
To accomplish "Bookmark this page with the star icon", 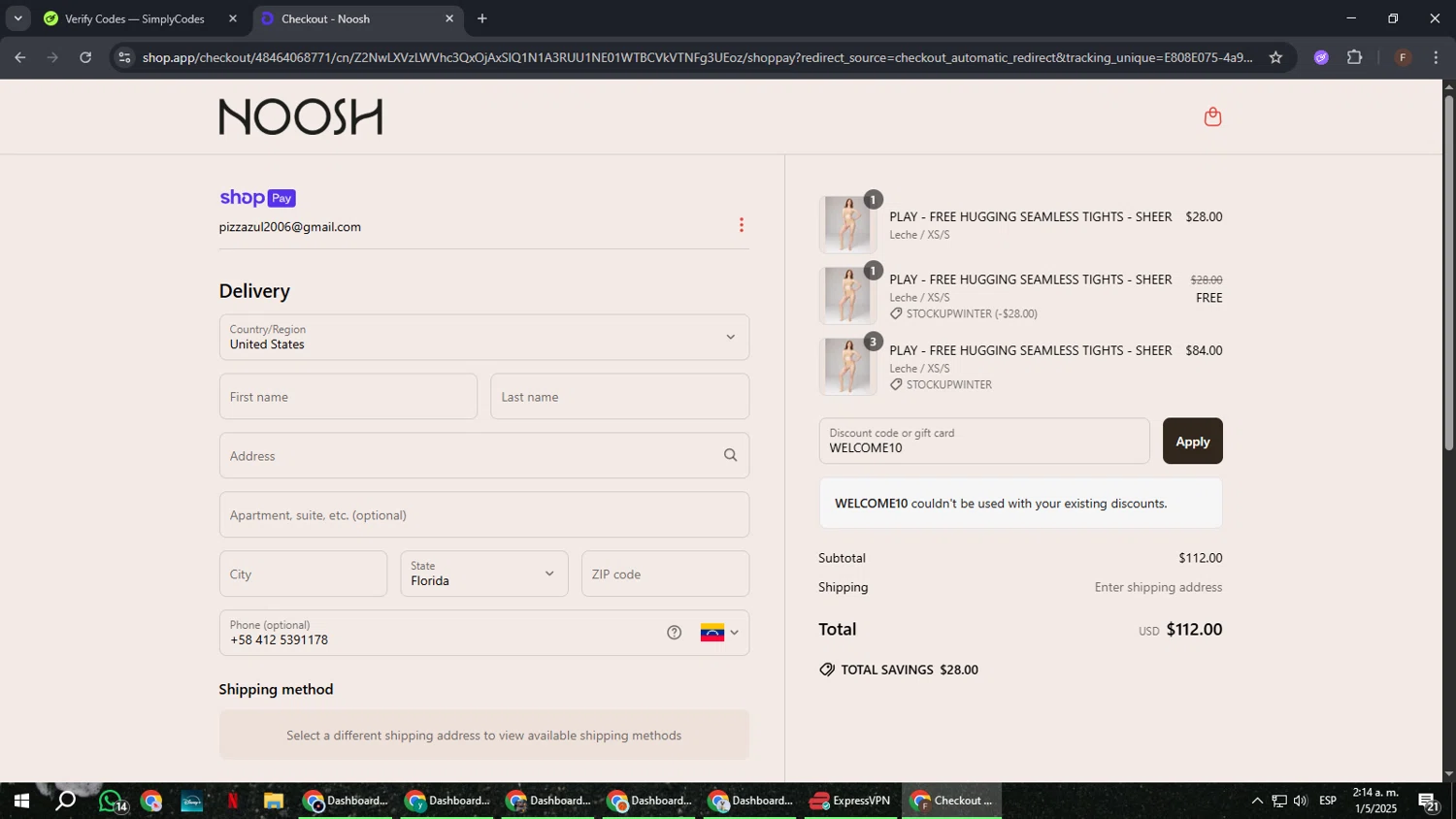I will (x=1275, y=57).
